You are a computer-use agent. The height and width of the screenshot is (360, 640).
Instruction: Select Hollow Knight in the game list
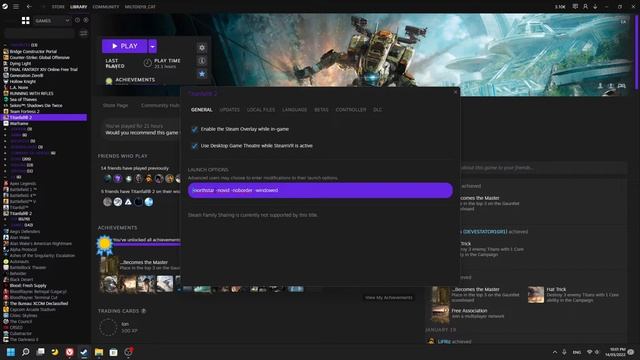point(22,82)
